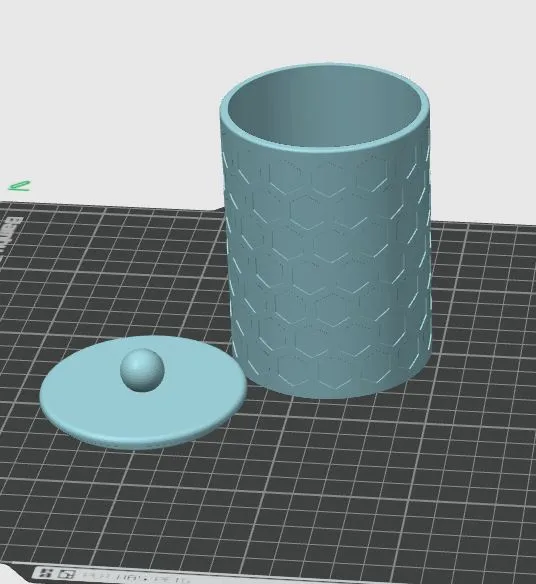This screenshot has height=584, width=536.
Task: Select the spherical knob on the lid
Action: (142, 370)
